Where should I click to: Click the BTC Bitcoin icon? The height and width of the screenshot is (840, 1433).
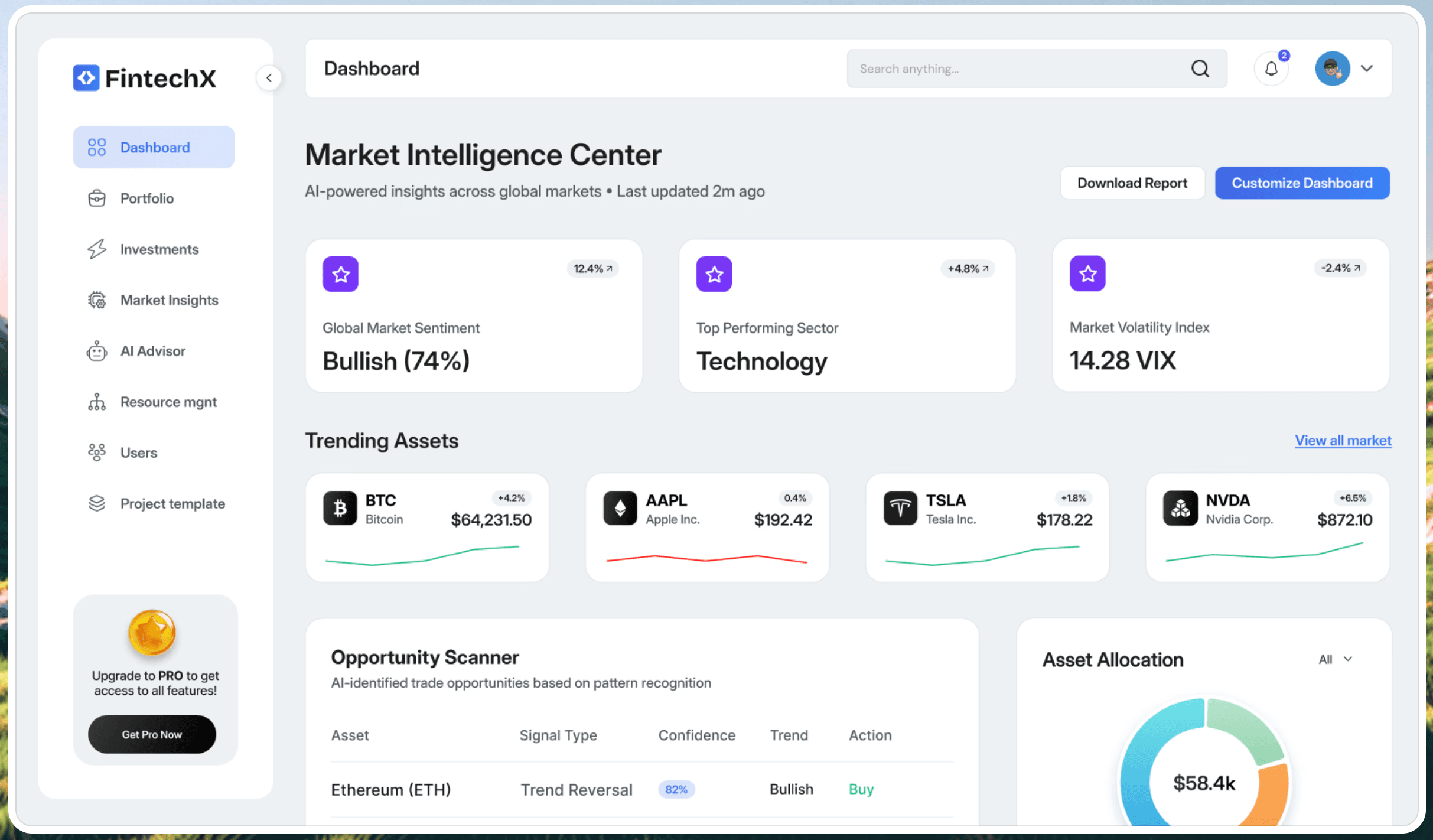pyautogui.click(x=340, y=508)
